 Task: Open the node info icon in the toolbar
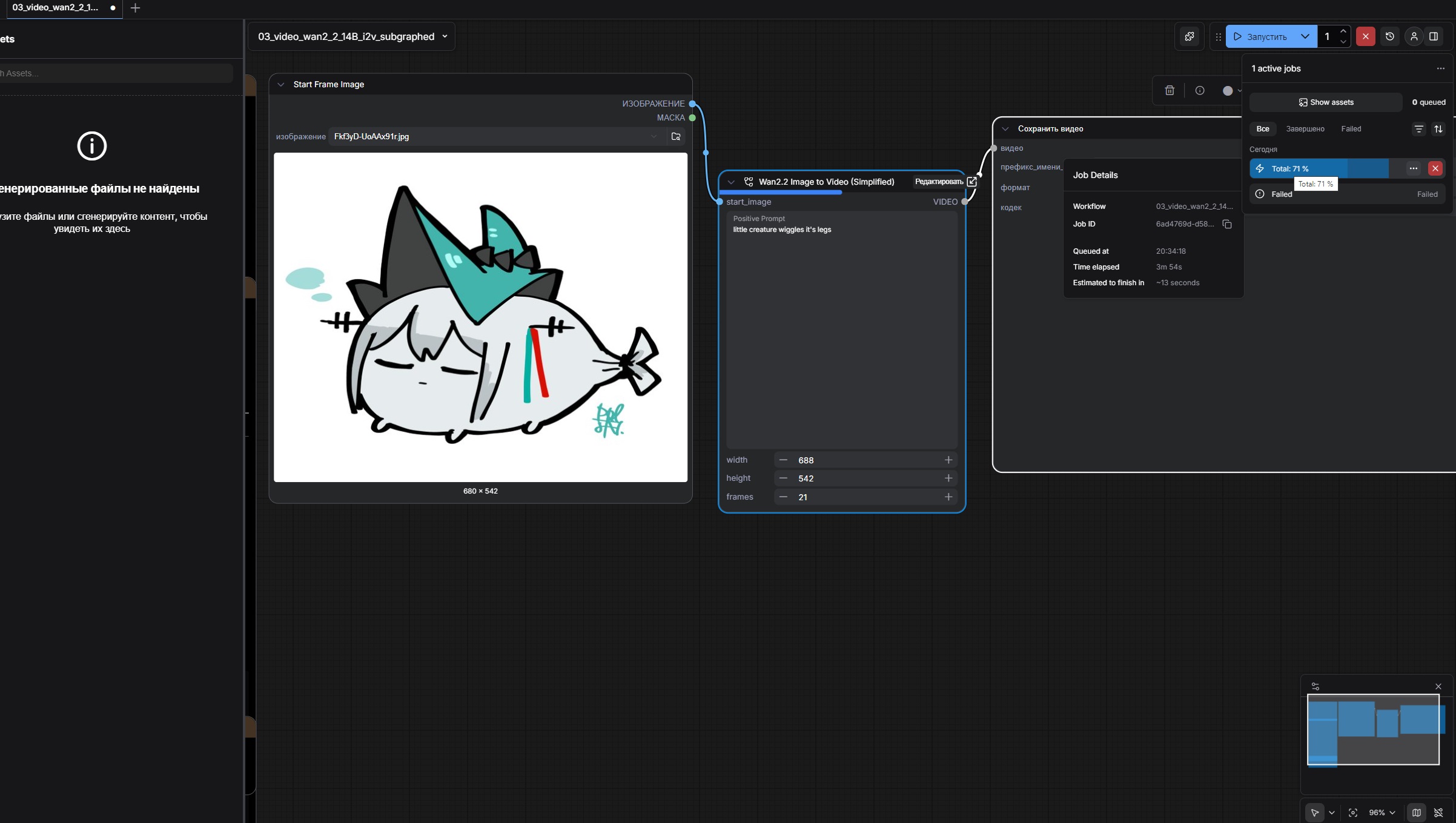(x=1200, y=90)
